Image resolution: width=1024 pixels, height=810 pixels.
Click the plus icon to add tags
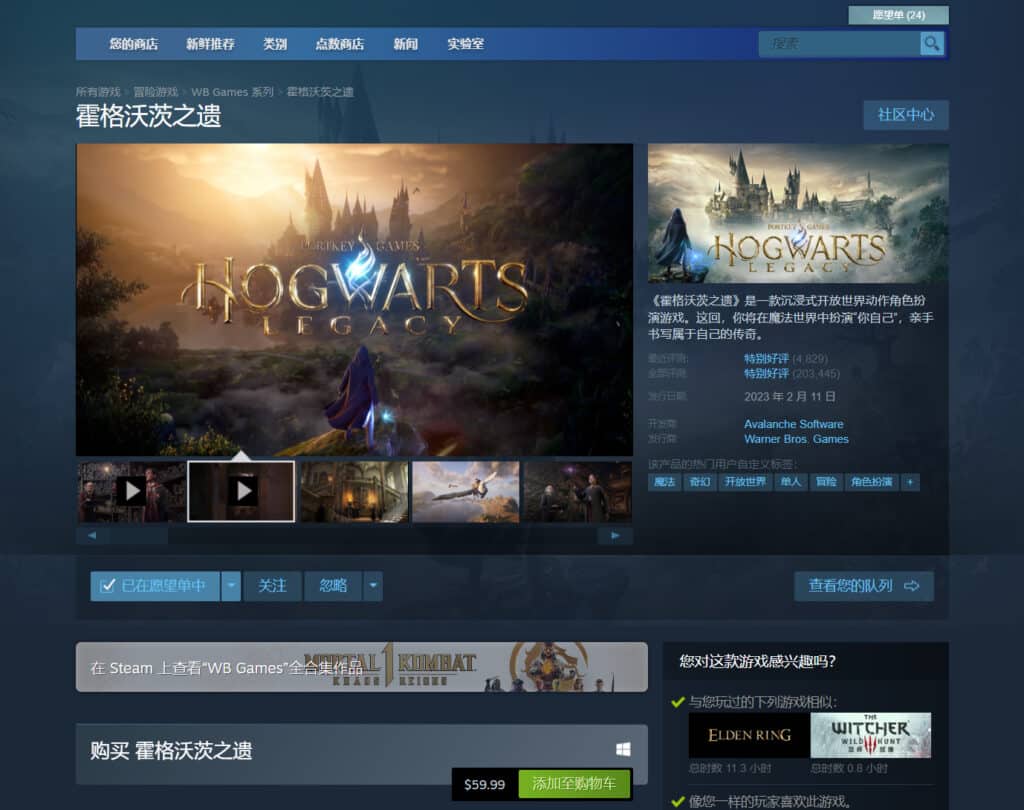click(910, 482)
